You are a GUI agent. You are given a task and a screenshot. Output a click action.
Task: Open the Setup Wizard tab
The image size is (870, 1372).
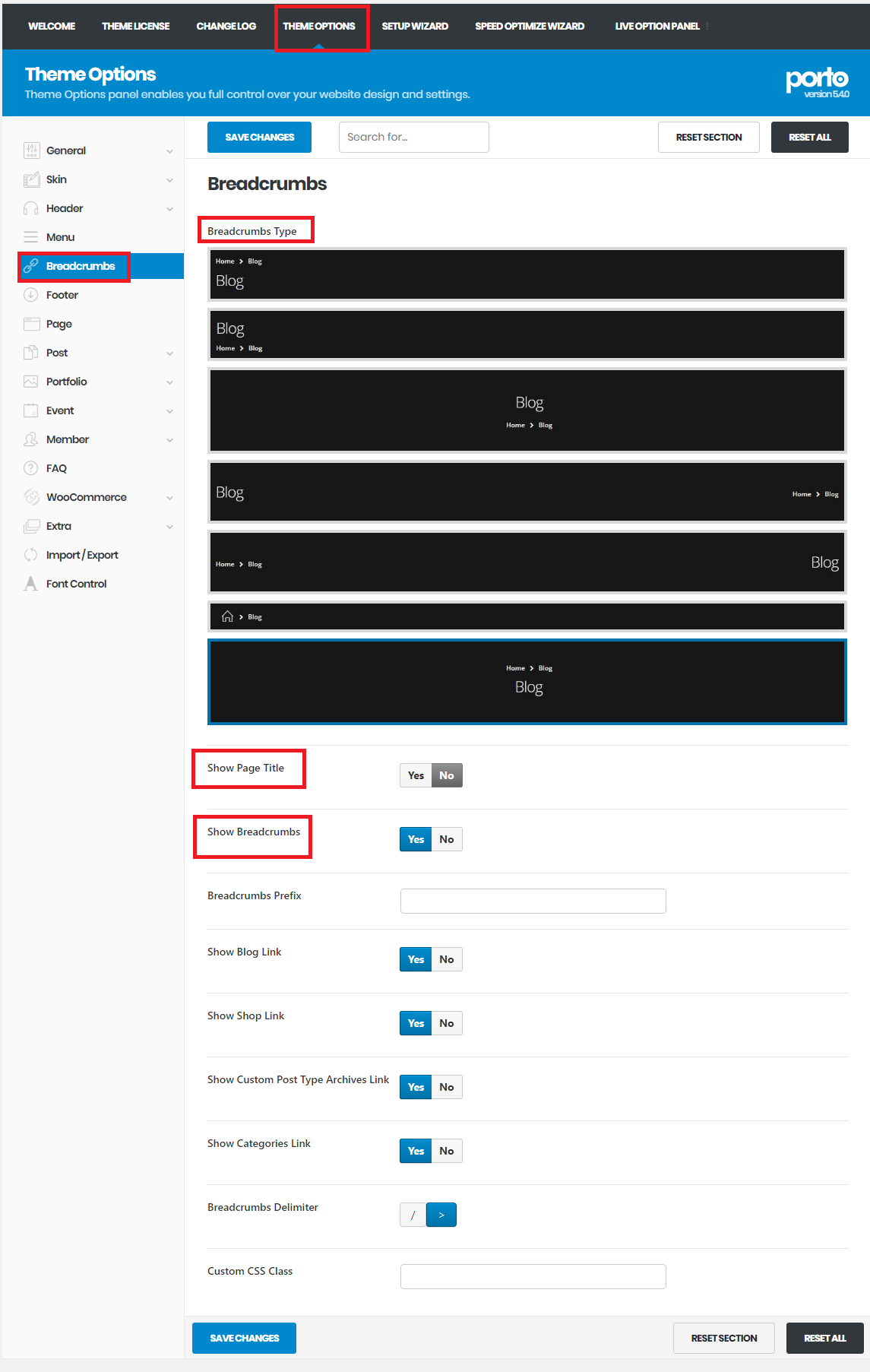(x=415, y=26)
